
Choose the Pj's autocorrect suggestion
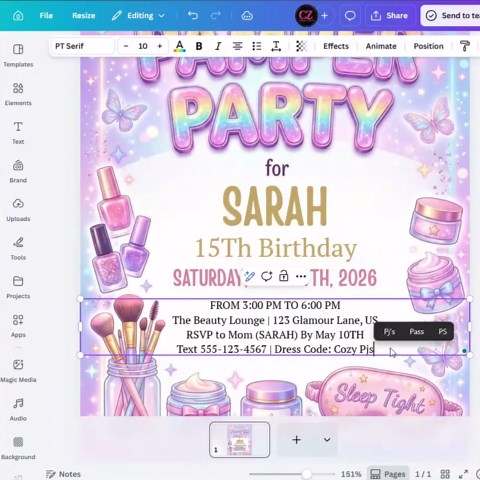click(389, 331)
